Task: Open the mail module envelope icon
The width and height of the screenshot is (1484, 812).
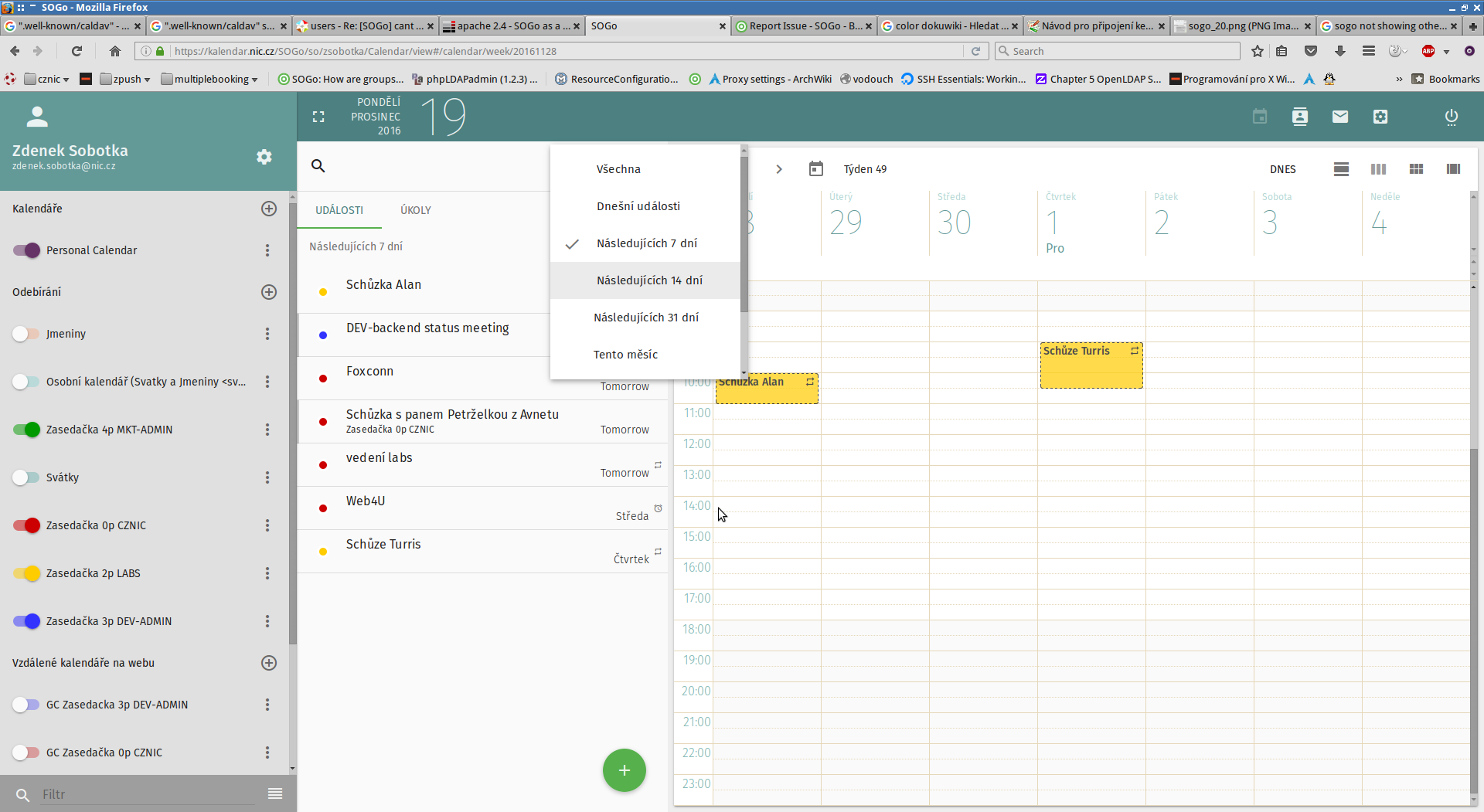Action: pos(1339,117)
